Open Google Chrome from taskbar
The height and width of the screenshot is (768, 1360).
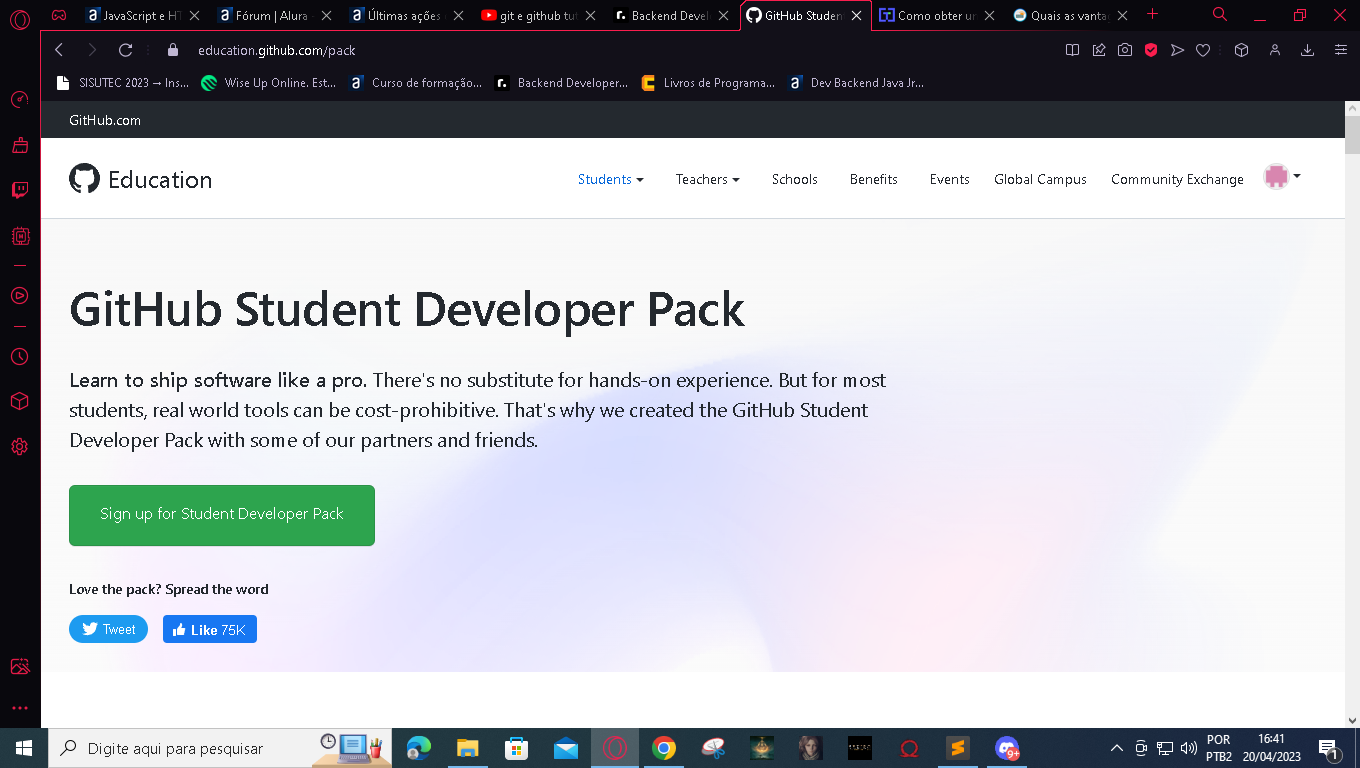point(664,748)
